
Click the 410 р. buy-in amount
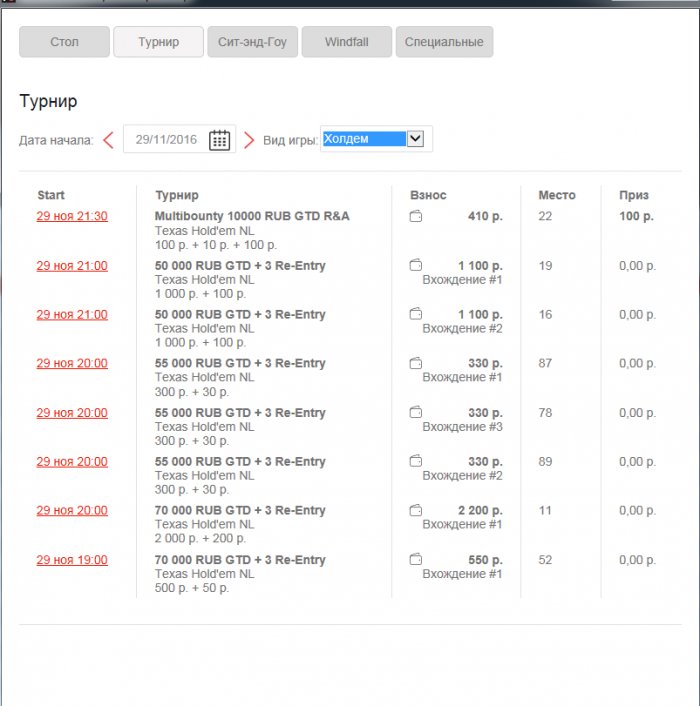[485, 216]
